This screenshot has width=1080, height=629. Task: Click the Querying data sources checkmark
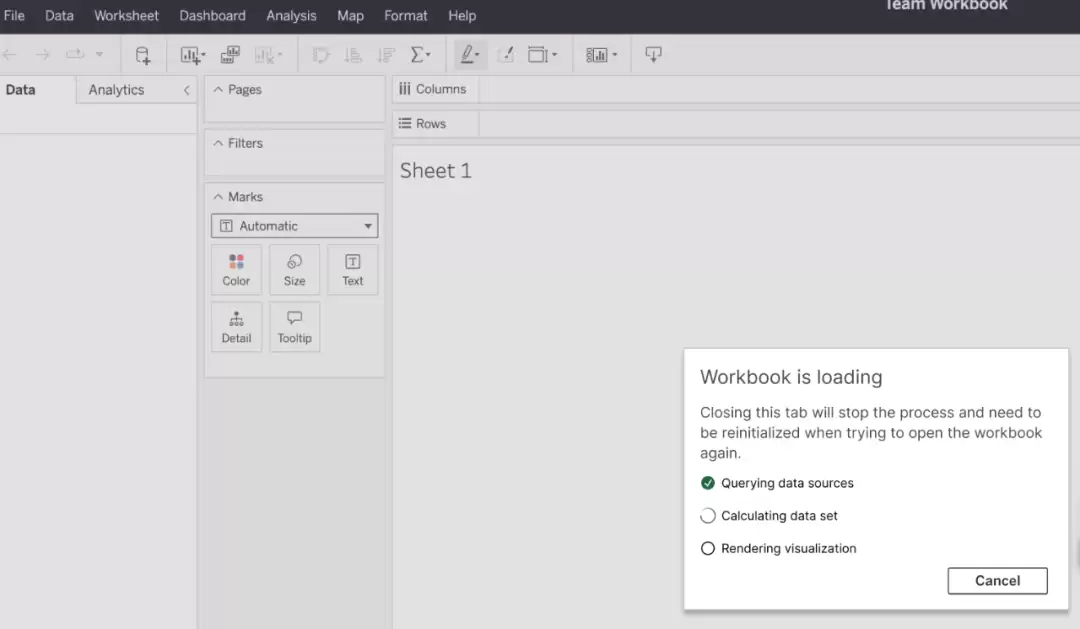click(707, 483)
